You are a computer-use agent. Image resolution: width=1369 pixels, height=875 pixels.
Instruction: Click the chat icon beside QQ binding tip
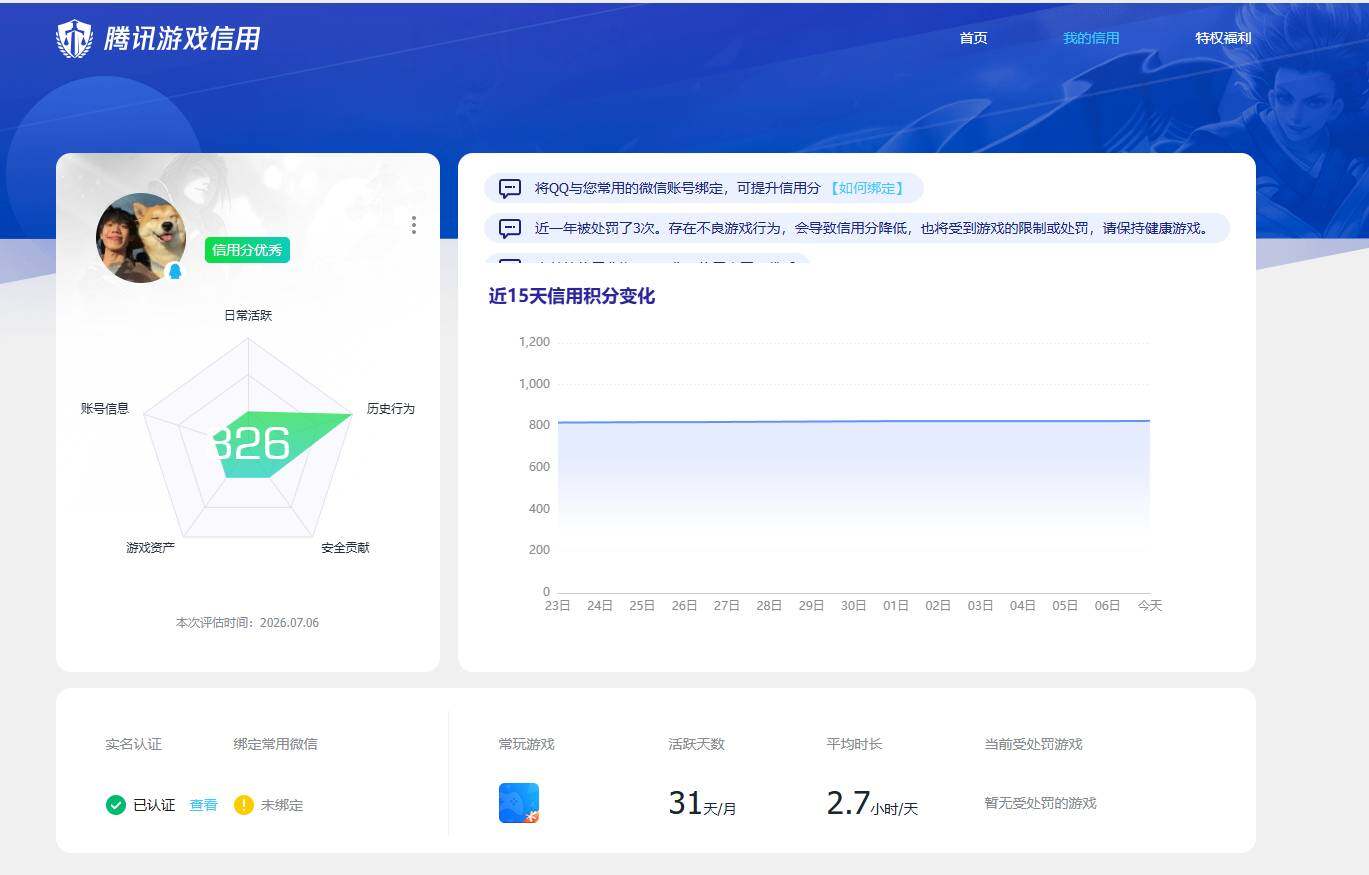(x=510, y=188)
